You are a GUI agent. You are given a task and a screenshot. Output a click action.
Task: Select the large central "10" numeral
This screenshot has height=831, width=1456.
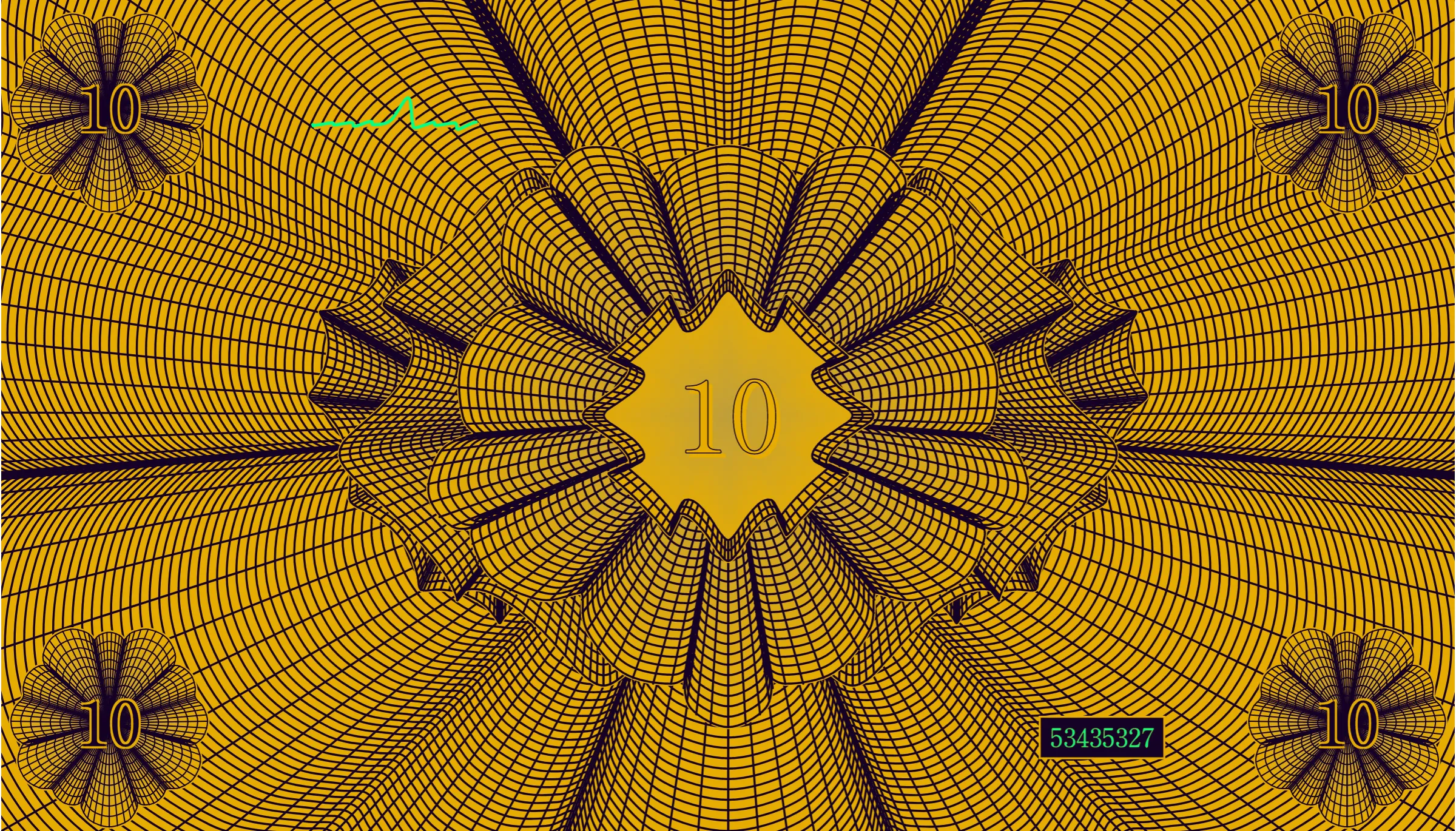[x=730, y=417]
